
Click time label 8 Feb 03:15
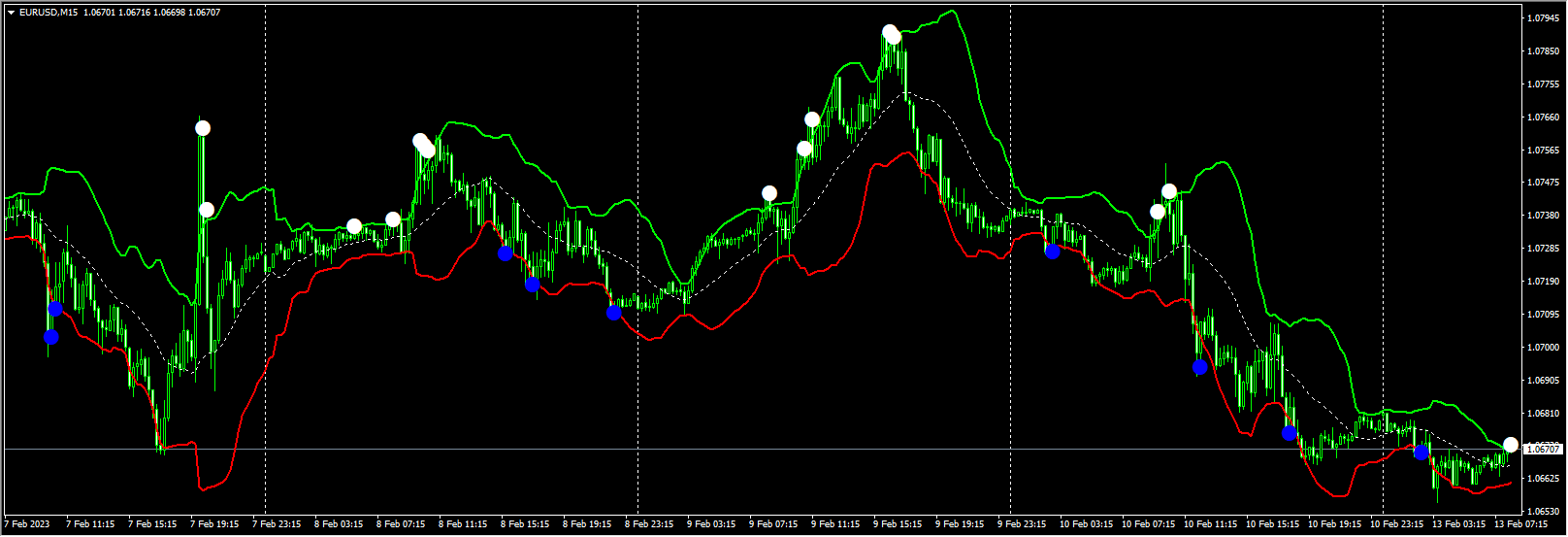click(339, 524)
